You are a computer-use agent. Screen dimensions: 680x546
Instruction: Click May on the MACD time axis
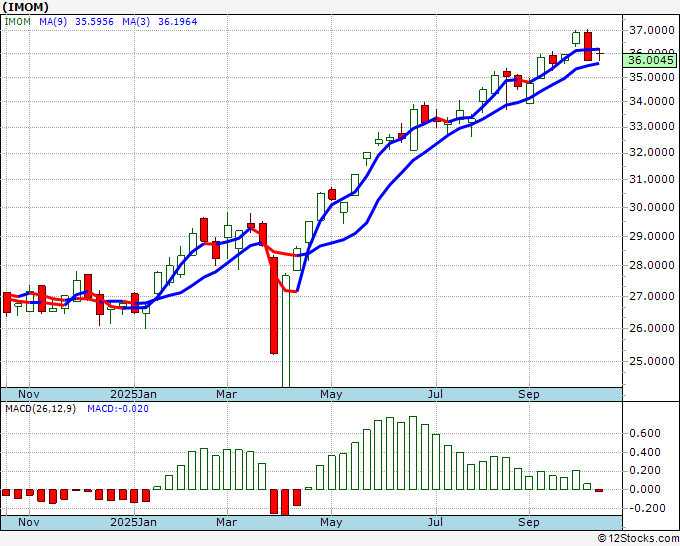click(x=331, y=522)
